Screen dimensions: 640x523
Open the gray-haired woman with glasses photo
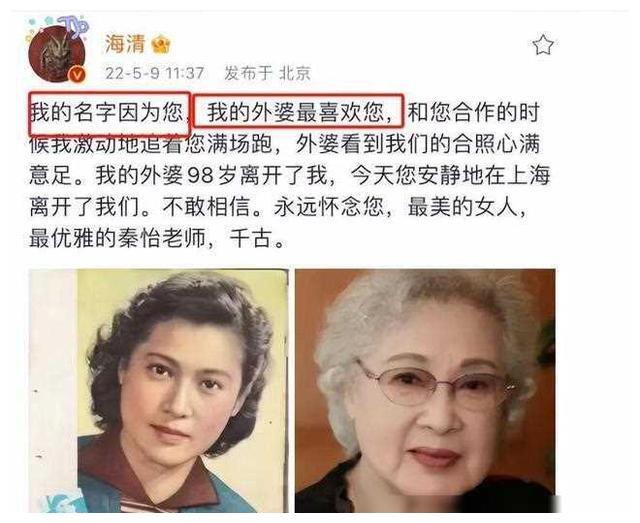(424, 391)
